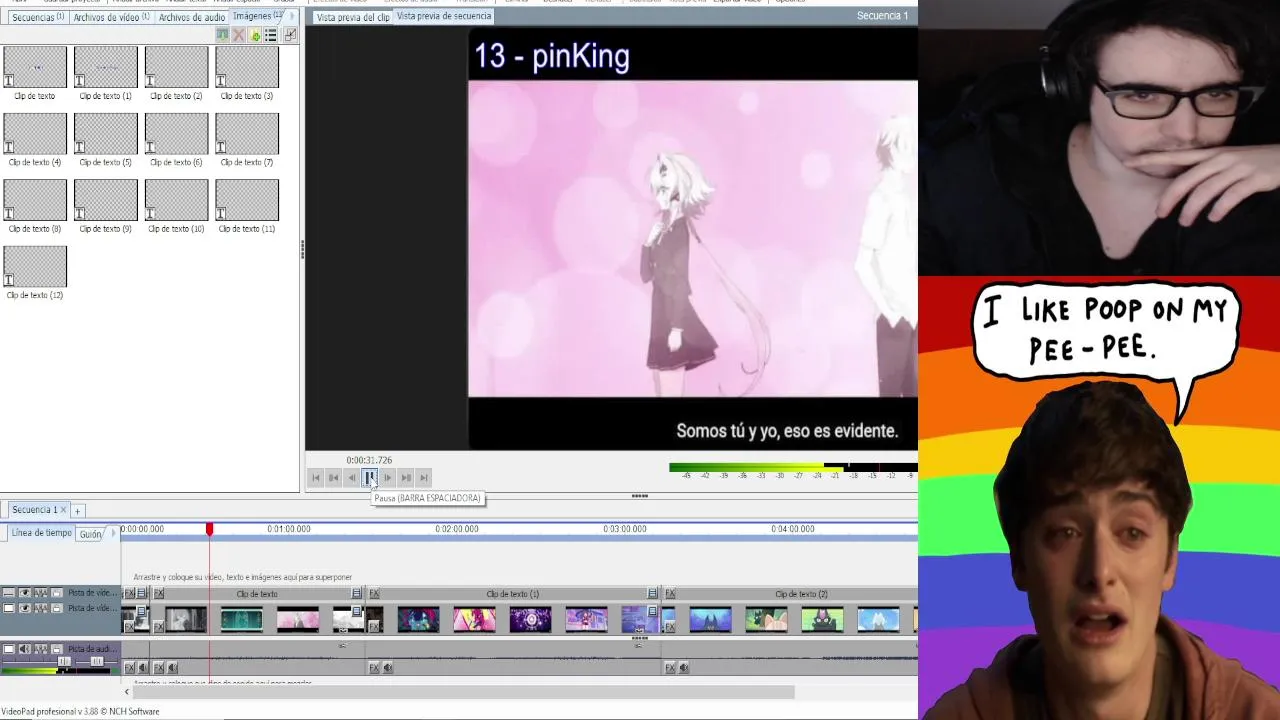
Task: Click the 0:00:31.726 timecode display
Action: 369,460
